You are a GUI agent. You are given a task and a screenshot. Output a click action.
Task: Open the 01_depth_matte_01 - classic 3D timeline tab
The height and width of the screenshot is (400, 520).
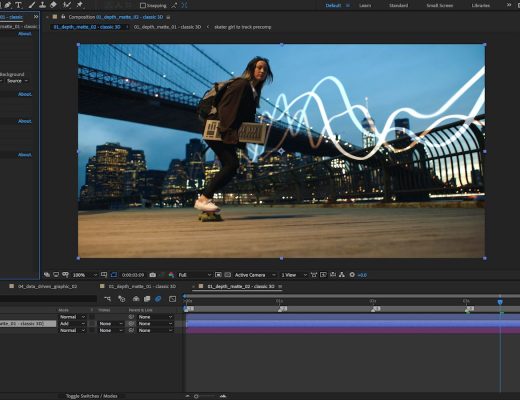(142, 286)
